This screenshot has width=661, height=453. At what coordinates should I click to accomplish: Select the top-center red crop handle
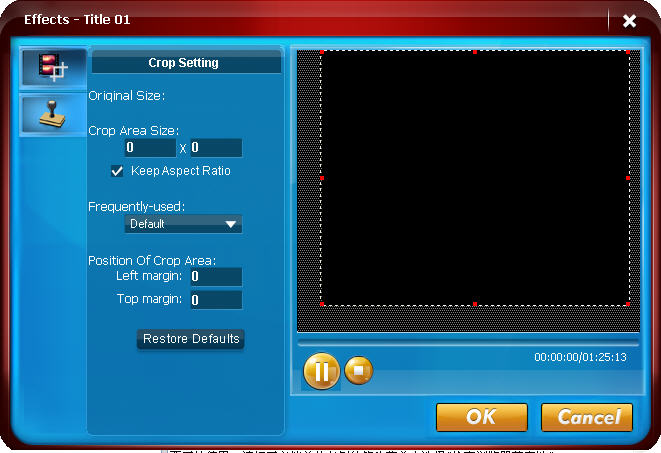tap(475, 51)
